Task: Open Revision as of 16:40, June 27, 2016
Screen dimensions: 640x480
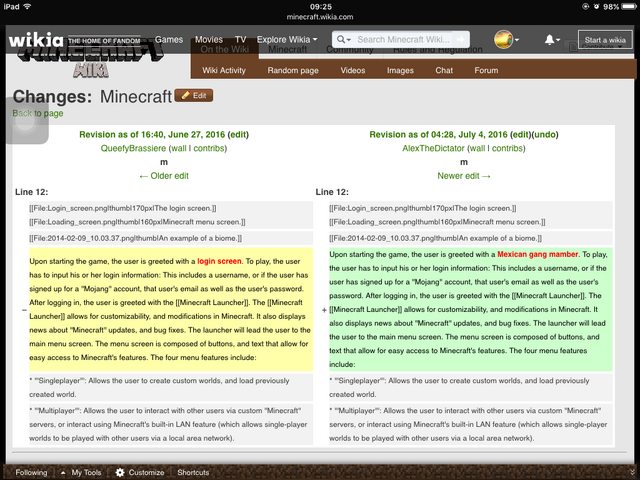Action: point(152,134)
